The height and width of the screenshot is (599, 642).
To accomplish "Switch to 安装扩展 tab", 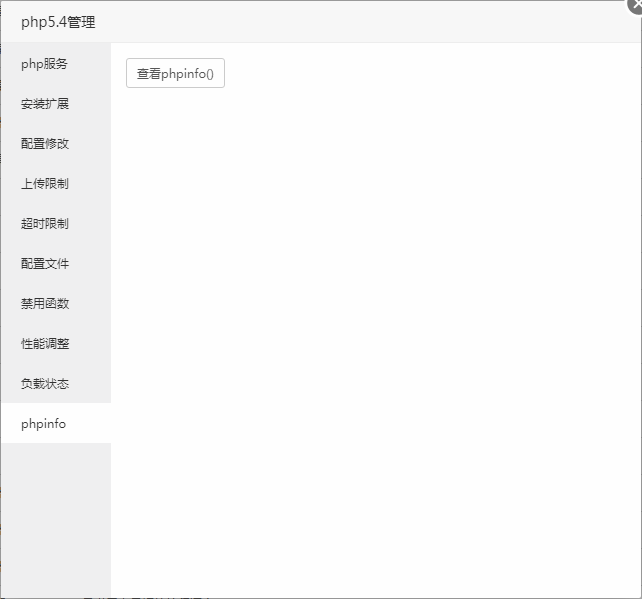I will click(56, 104).
